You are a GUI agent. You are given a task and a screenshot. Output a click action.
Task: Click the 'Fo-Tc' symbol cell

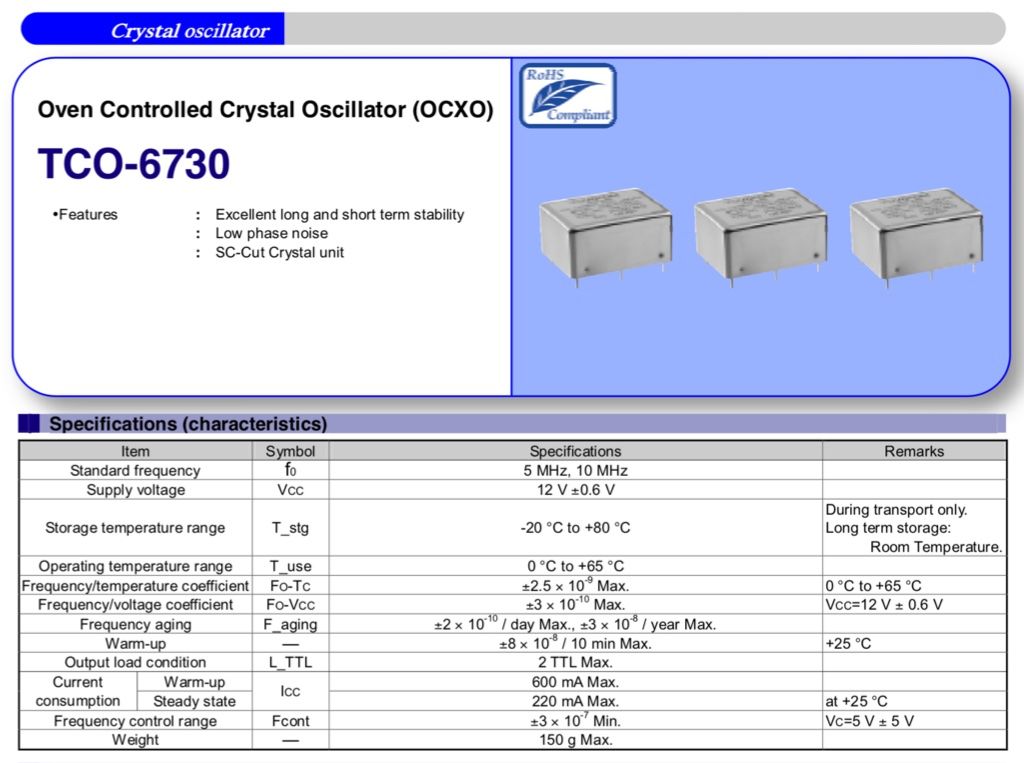(291, 585)
